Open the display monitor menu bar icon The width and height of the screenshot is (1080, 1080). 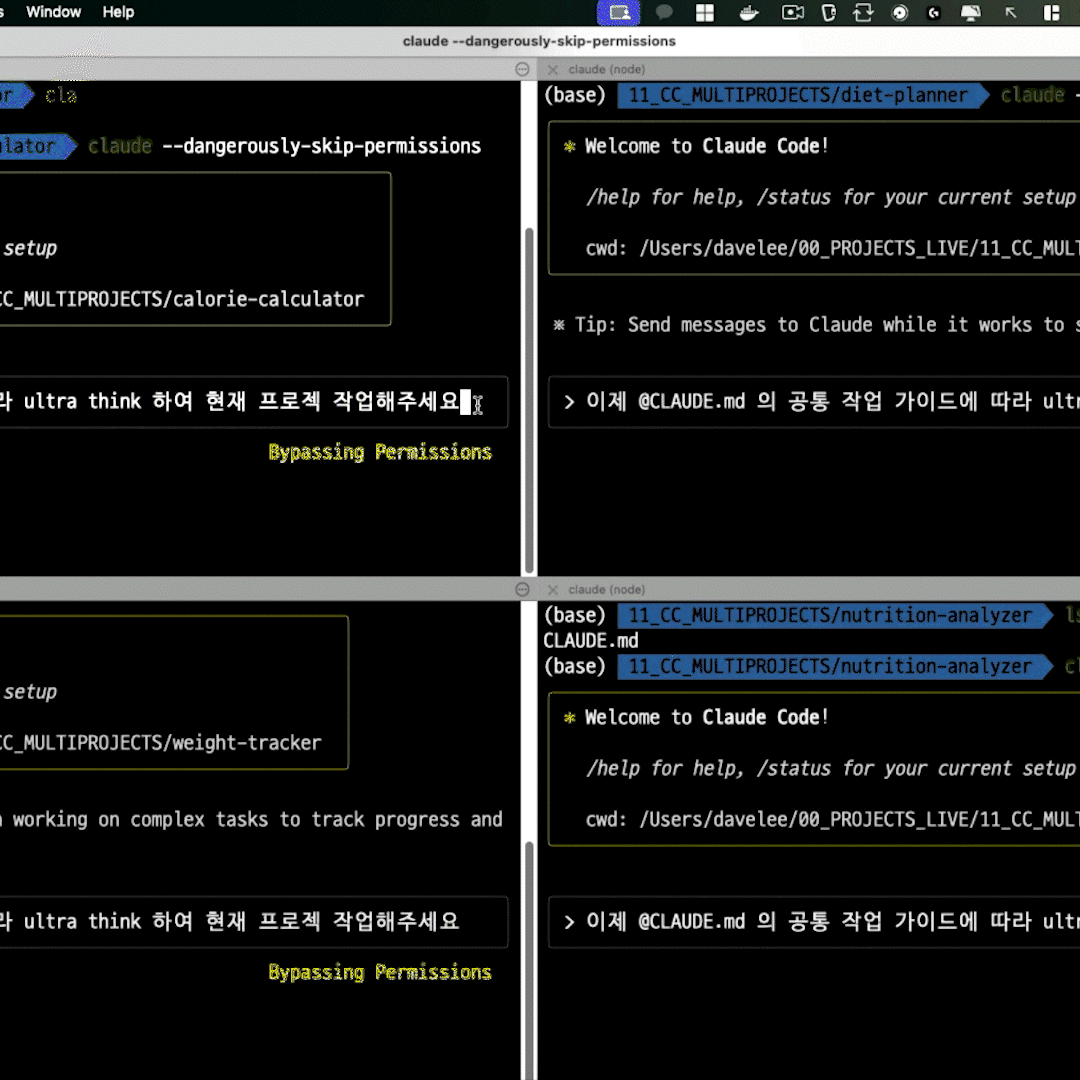pos(970,13)
